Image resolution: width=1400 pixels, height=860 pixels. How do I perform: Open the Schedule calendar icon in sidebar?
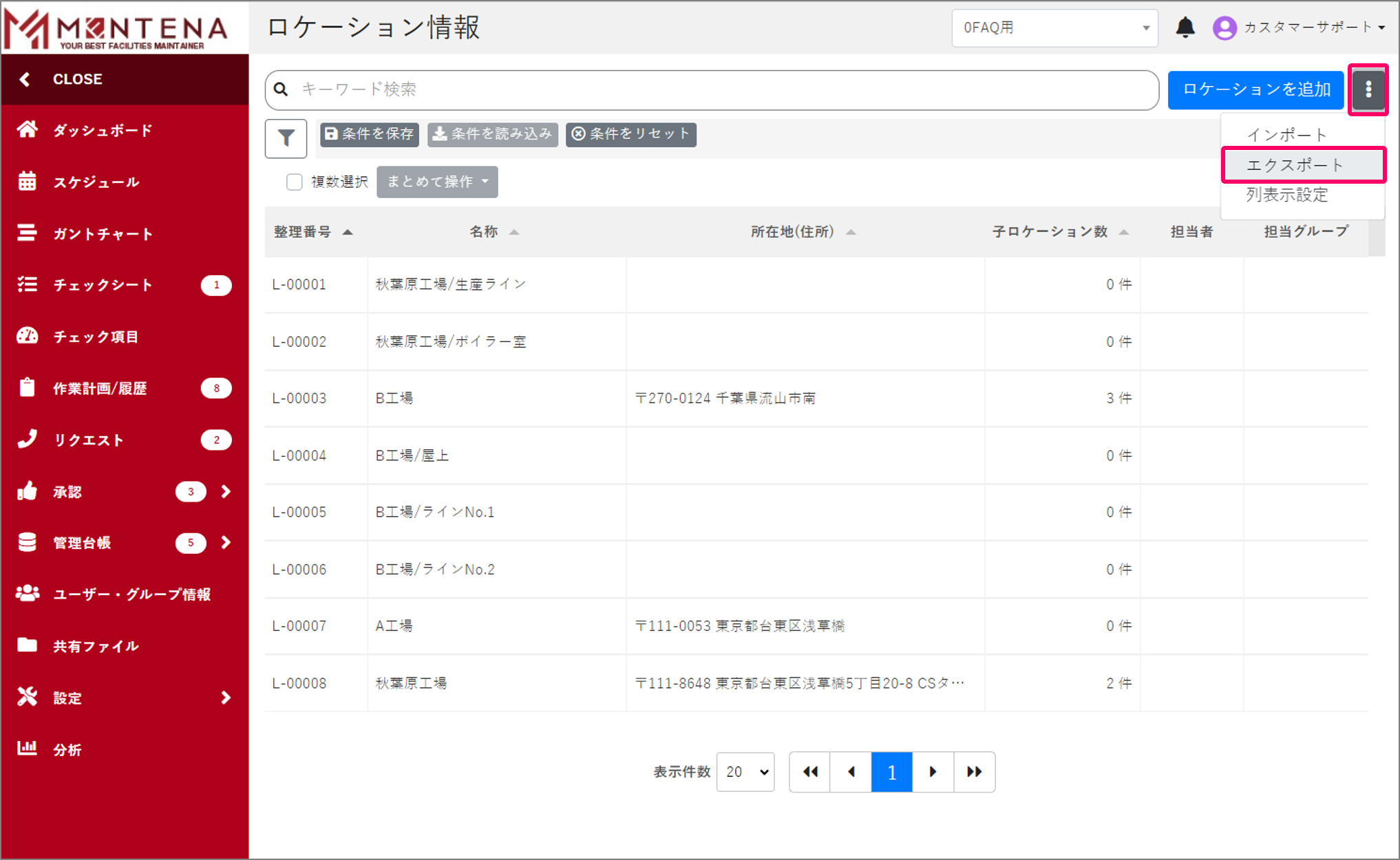[x=28, y=182]
